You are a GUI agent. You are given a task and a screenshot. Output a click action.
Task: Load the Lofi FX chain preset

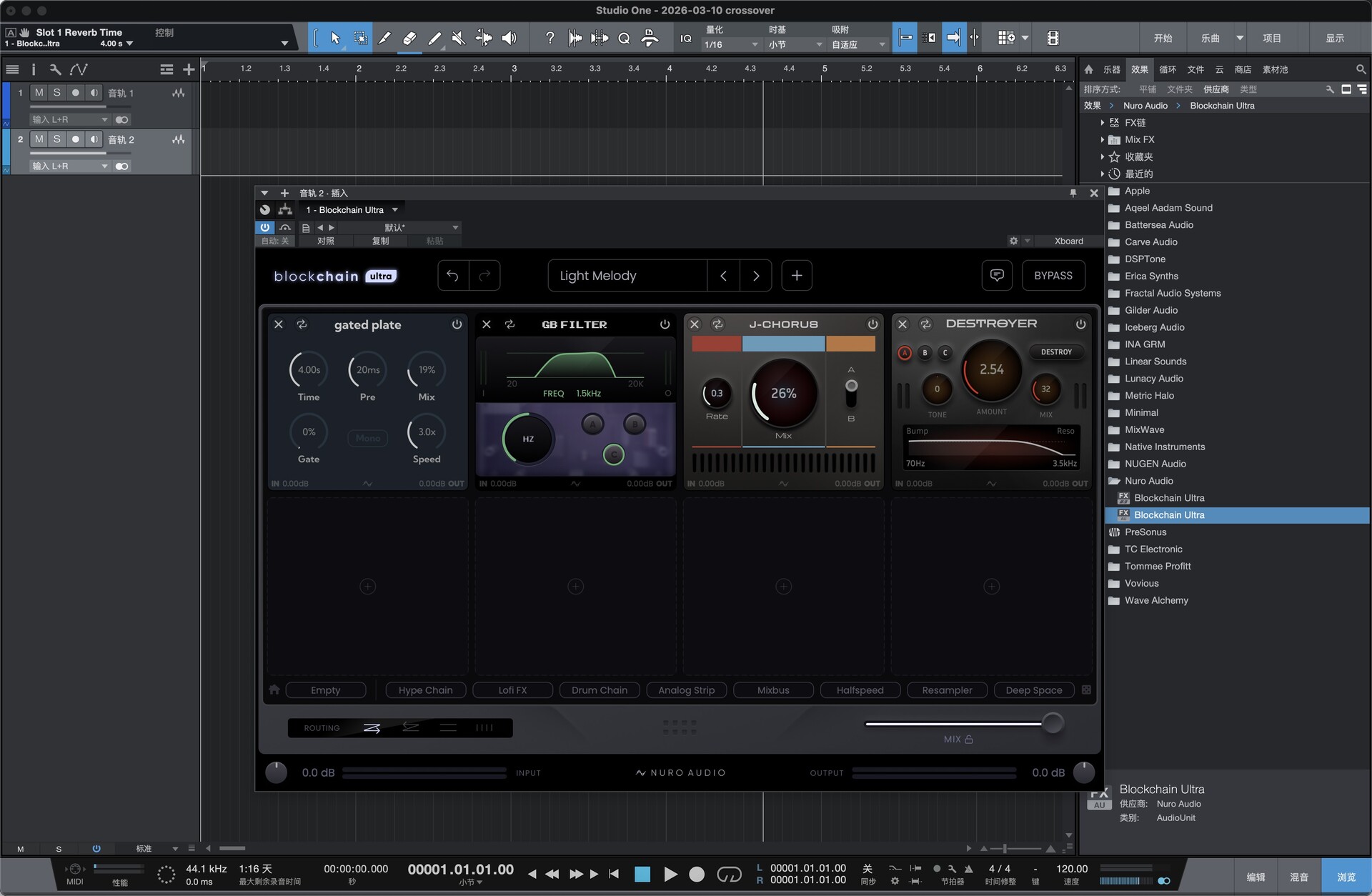[x=512, y=690]
